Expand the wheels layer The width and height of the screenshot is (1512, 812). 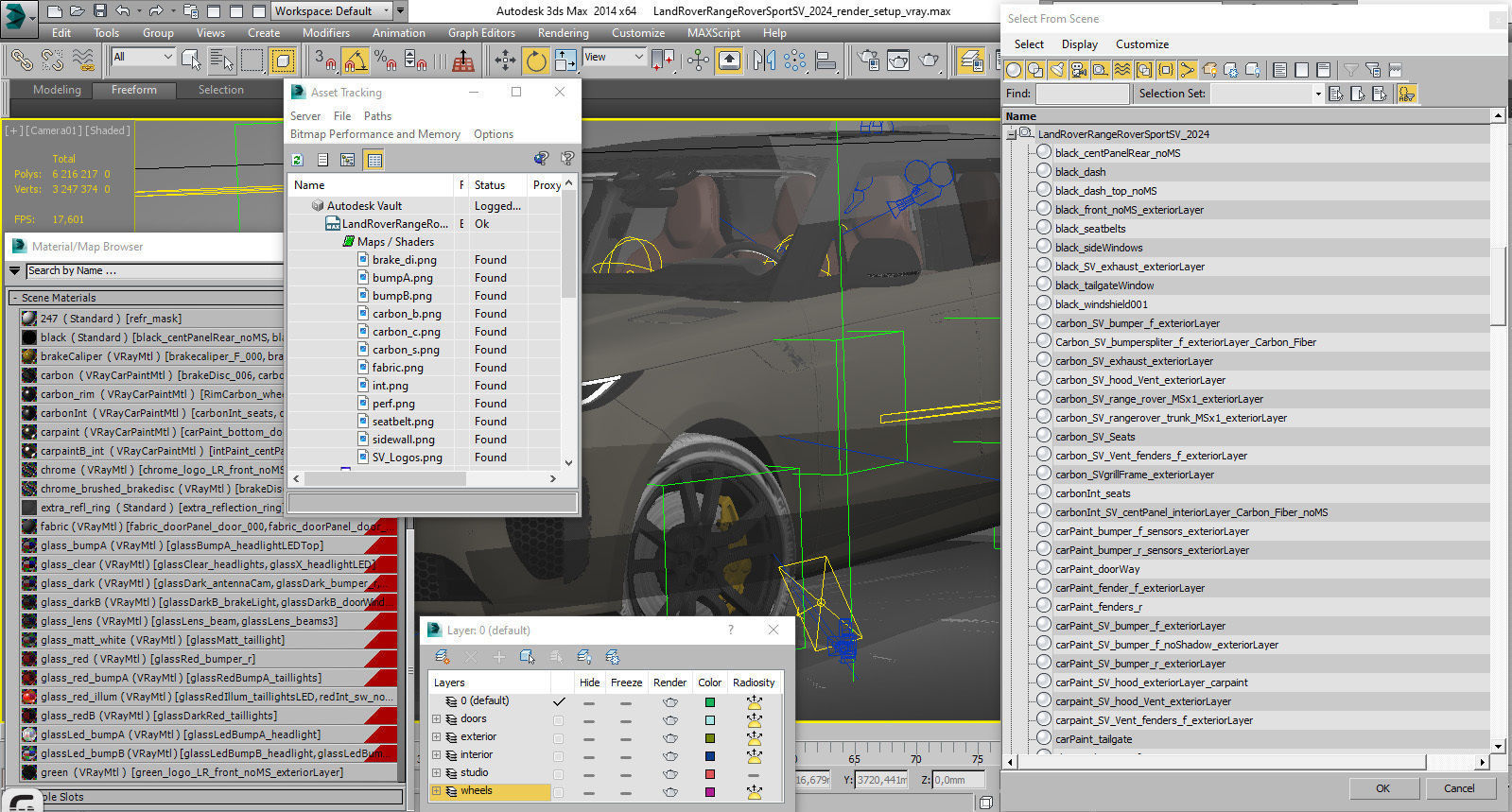click(436, 791)
